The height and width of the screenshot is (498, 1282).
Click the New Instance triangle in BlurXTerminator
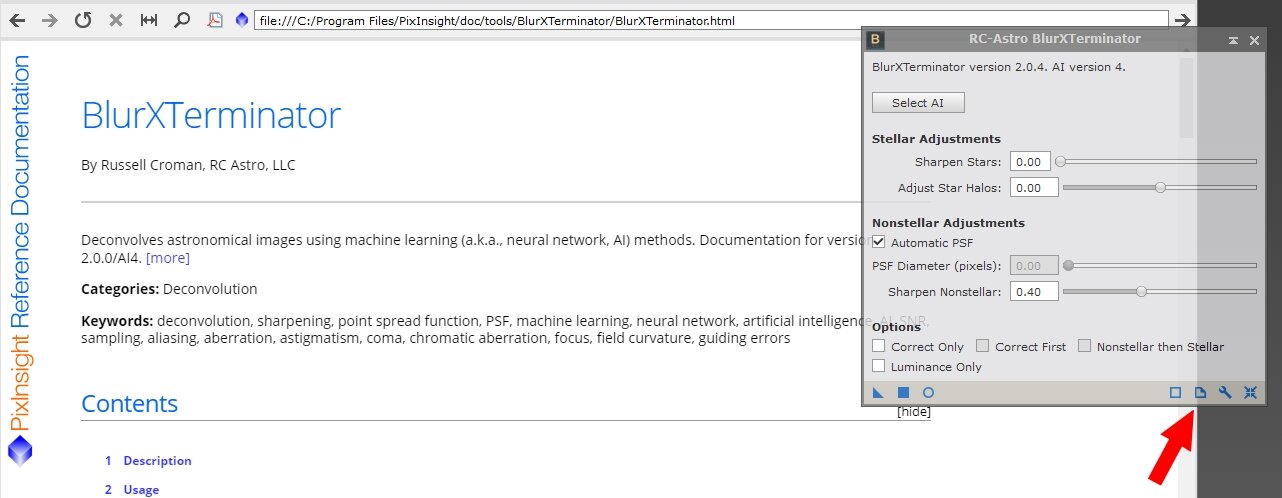click(x=878, y=393)
